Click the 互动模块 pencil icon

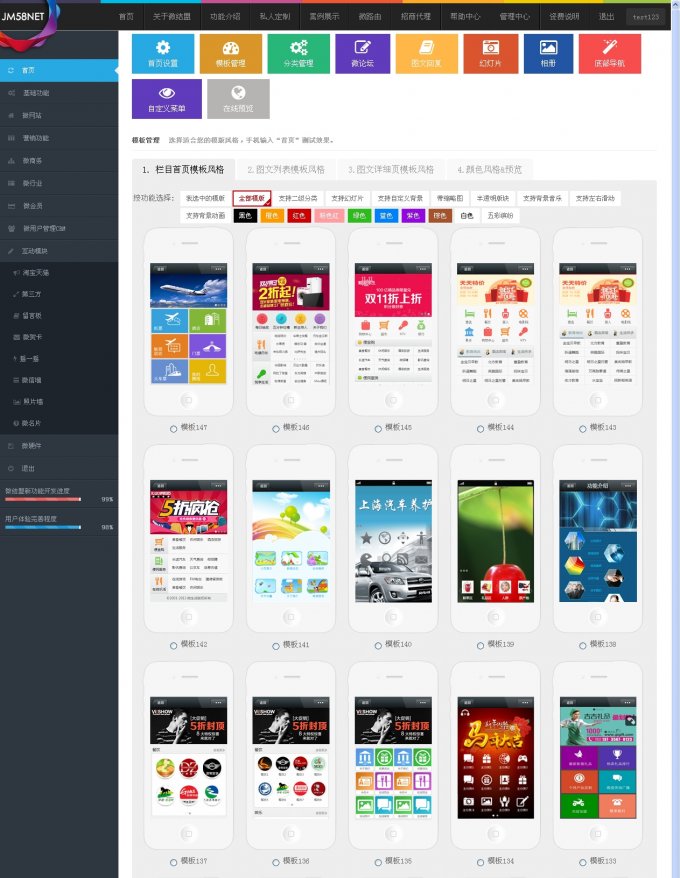click(x=11, y=251)
